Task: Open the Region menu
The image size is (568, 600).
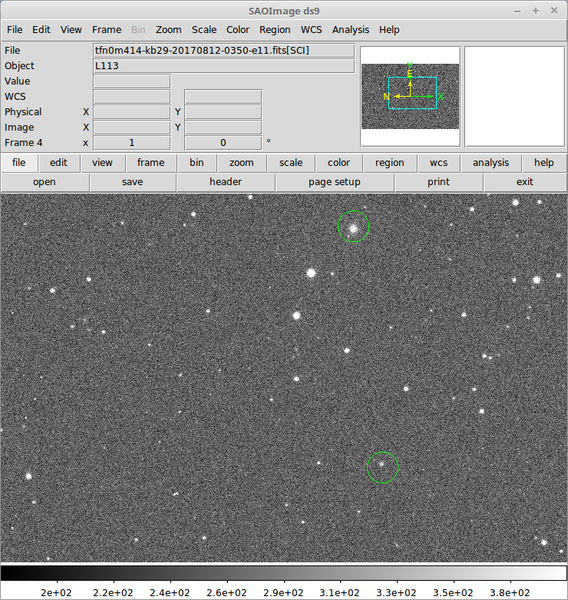Action: pyautogui.click(x=274, y=29)
